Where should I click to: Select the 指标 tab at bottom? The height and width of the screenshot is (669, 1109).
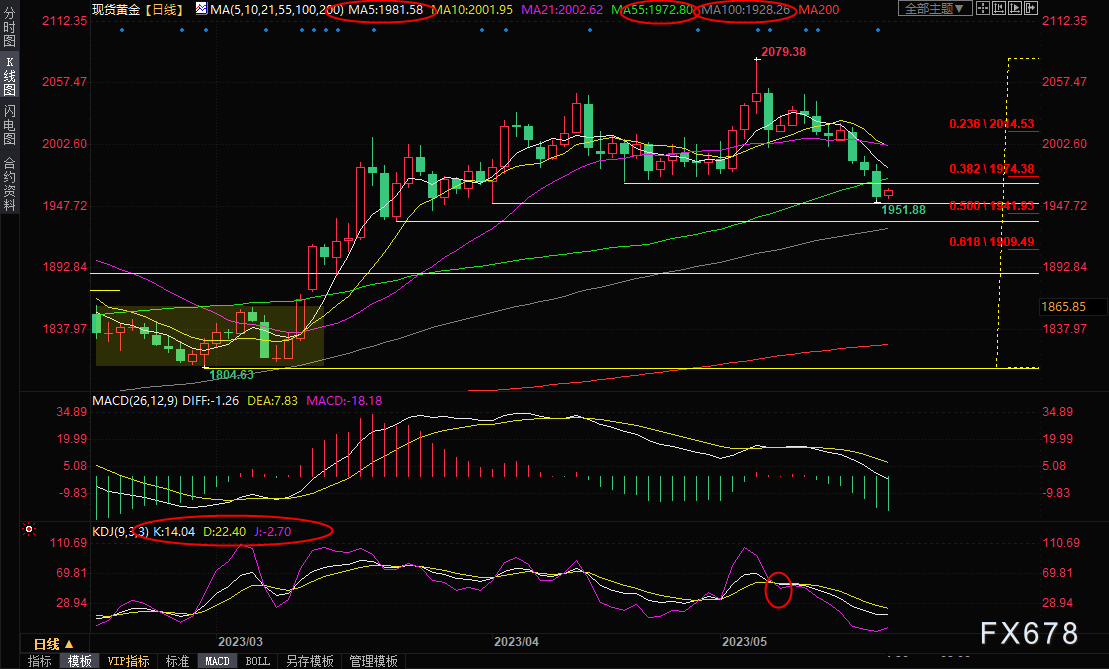[40, 661]
